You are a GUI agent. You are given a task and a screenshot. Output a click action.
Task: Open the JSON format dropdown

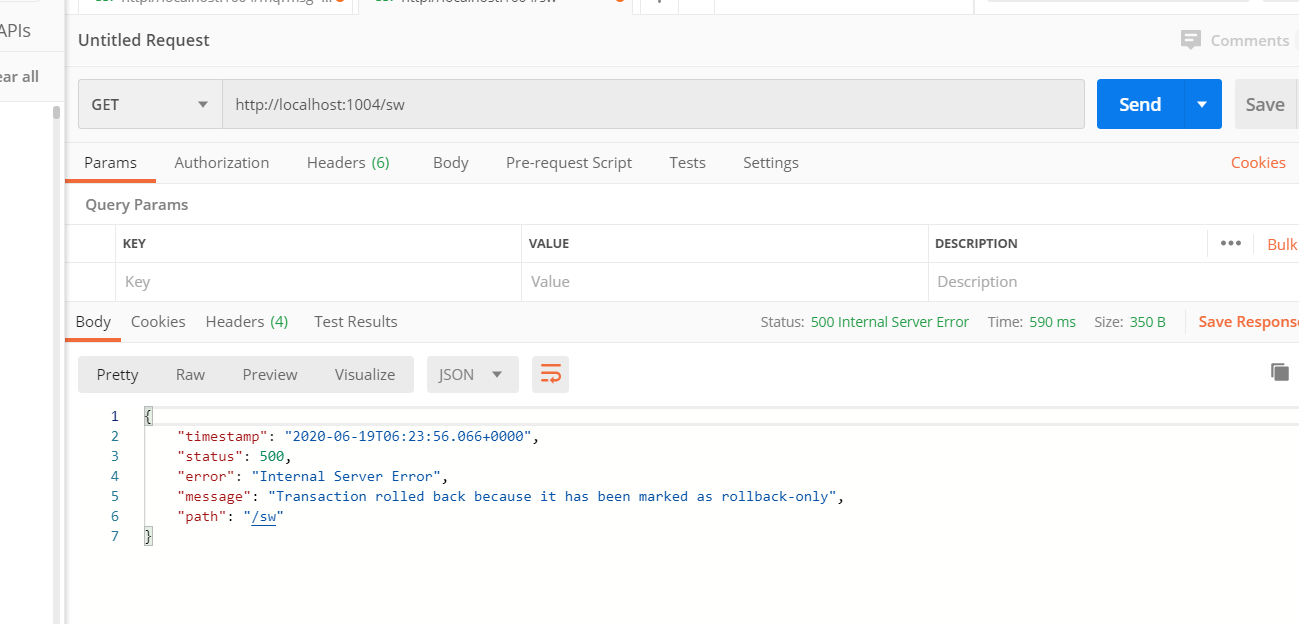pos(472,374)
